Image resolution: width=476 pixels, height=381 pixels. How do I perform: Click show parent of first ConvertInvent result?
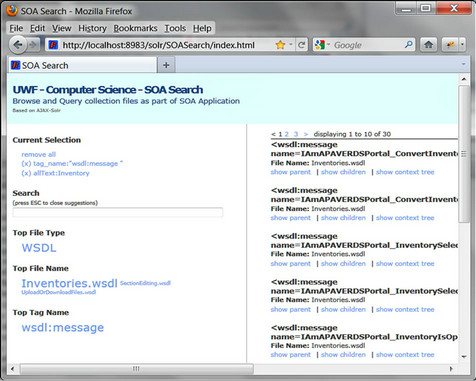291,172
